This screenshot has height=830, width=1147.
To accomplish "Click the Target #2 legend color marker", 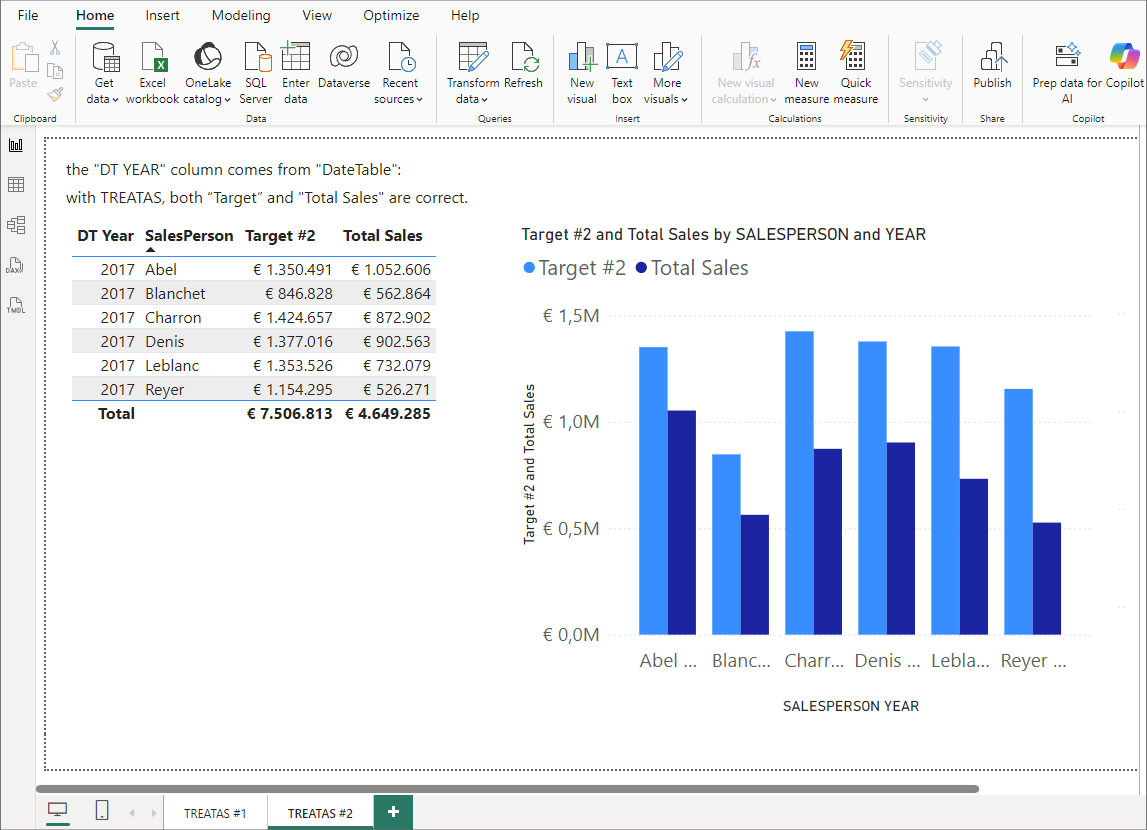I will [529, 268].
